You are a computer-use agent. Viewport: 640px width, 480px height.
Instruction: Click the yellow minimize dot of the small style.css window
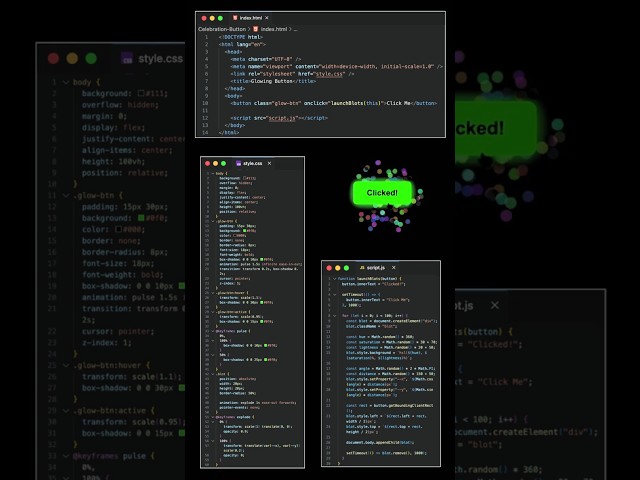[x=216, y=163]
